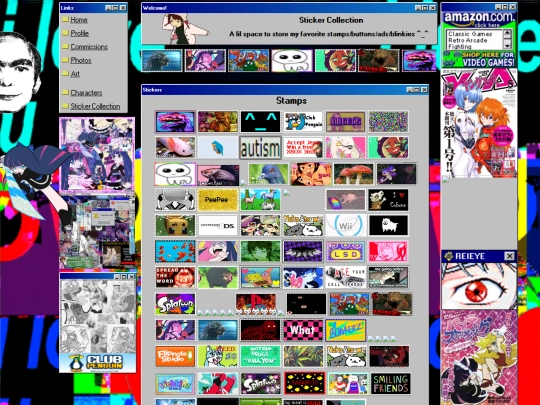This screenshot has height=405, width=540.
Task: Click the Amazon list scroll down arrow
Action: (x=507, y=45)
